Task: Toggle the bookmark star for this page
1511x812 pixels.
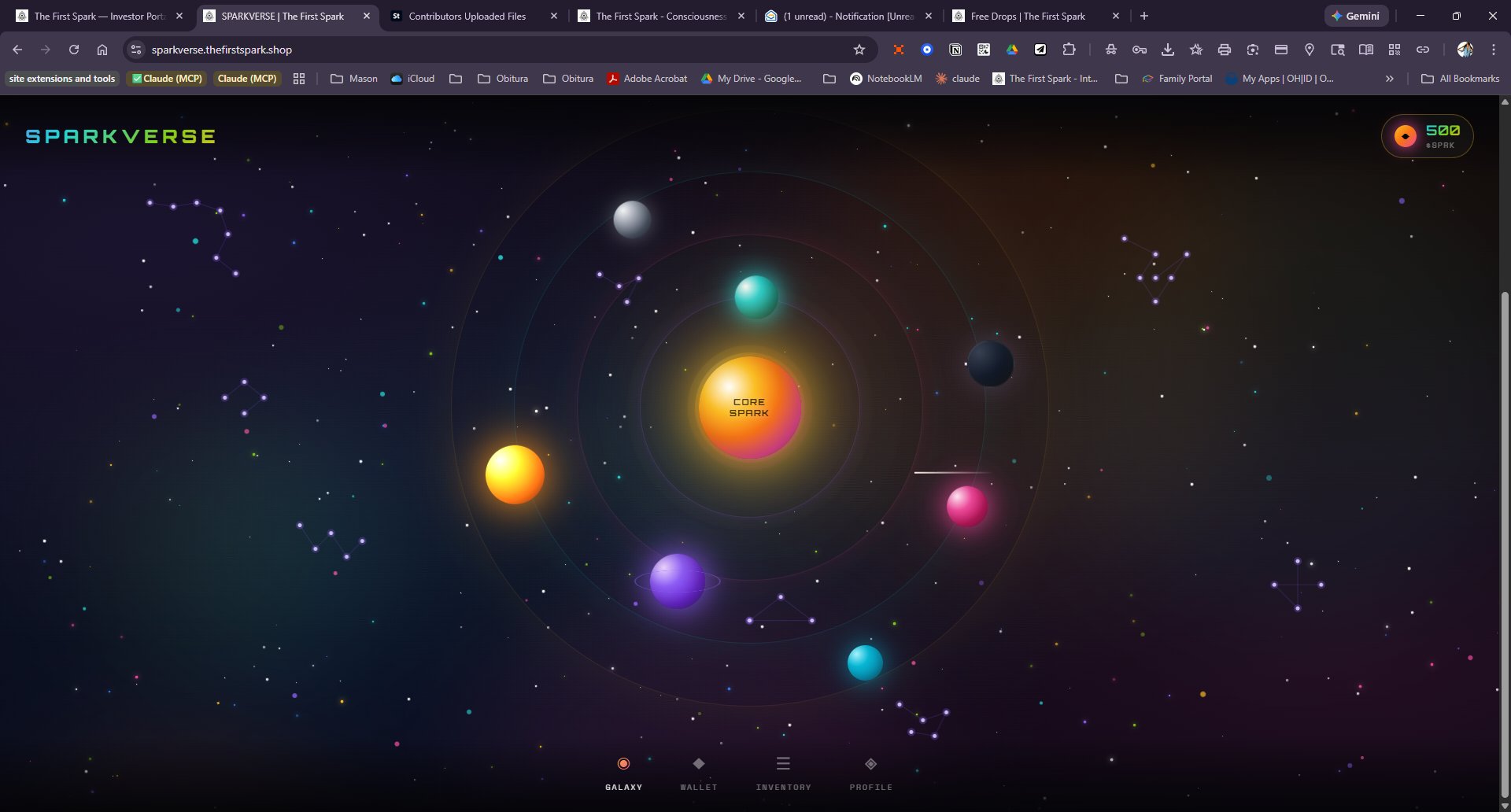Action: tap(858, 49)
